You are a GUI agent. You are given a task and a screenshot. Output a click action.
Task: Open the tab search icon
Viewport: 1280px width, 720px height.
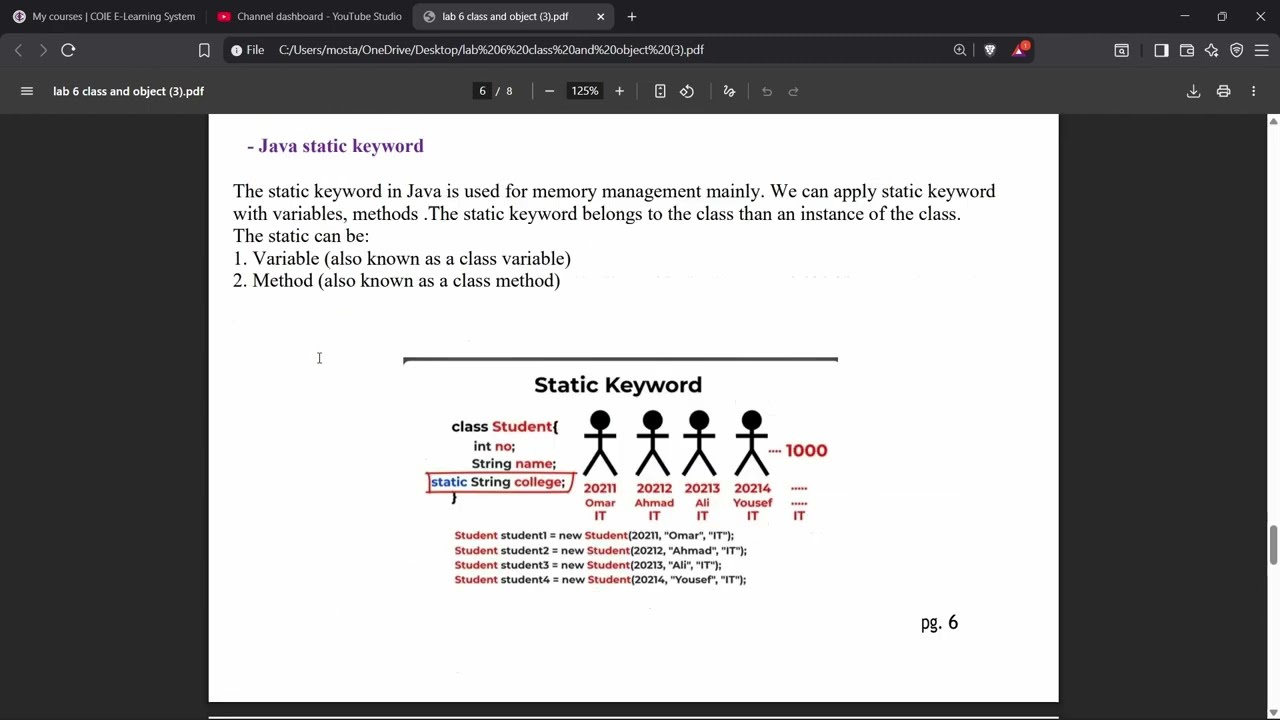pyautogui.click(x=1122, y=50)
